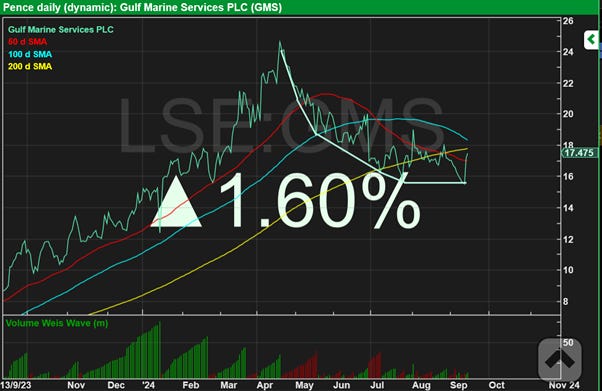Click the scroll-to-top up arrow button
This screenshot has width=602, height=391.
[x=559, y=360]
